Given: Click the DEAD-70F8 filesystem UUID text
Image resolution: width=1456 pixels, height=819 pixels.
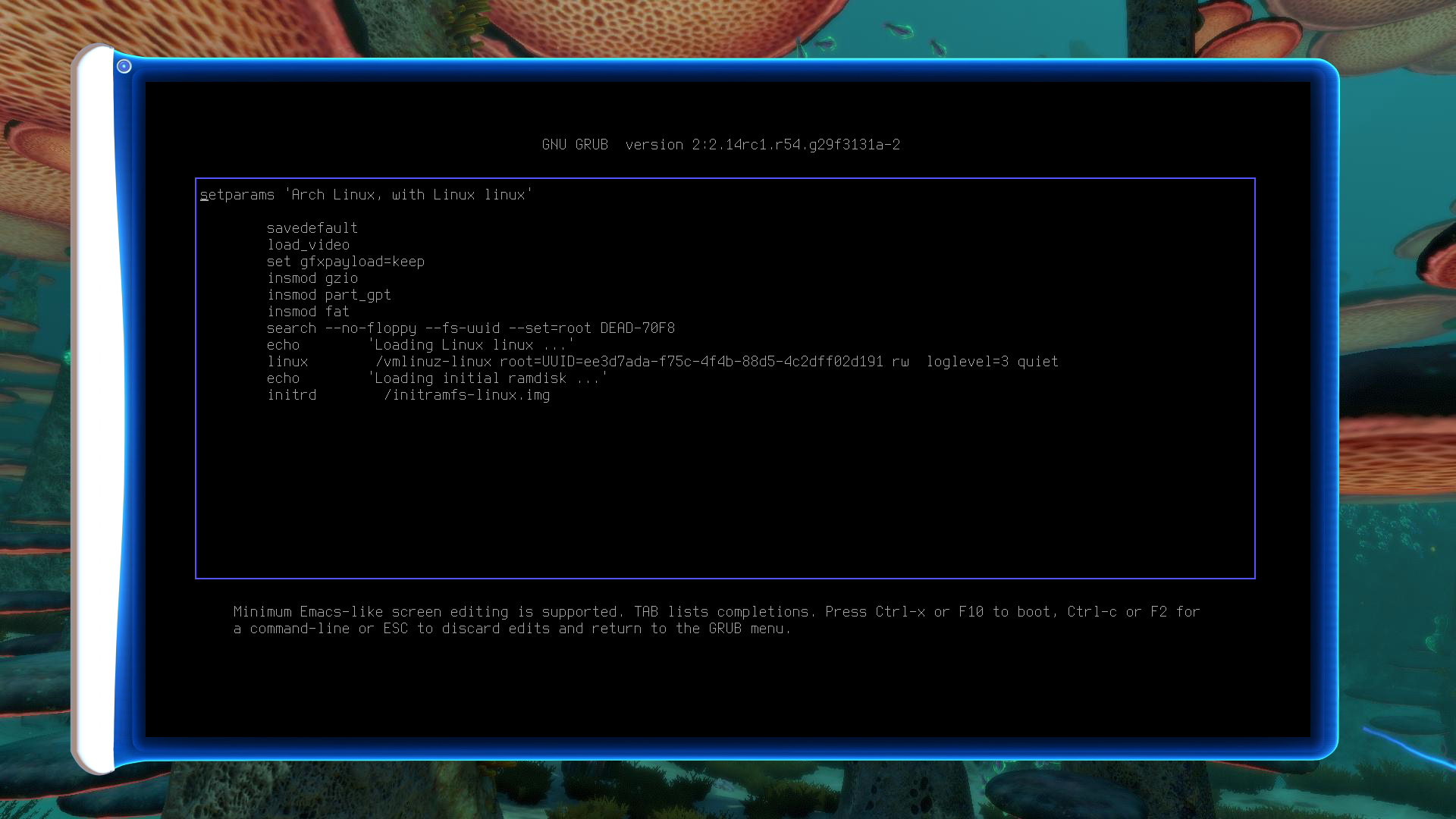Looking at the screenshot, I should pyautogui.click(x=637, y=328).
